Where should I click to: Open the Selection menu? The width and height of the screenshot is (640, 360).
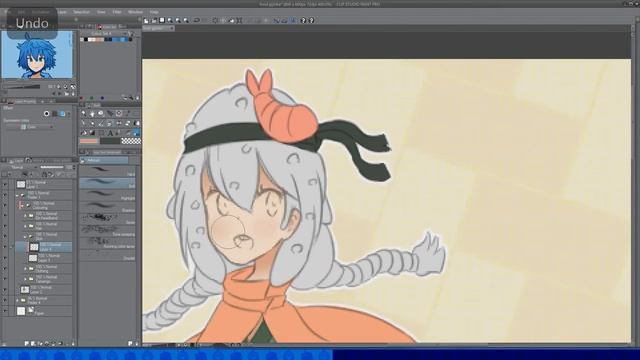[x=81, y=12]
